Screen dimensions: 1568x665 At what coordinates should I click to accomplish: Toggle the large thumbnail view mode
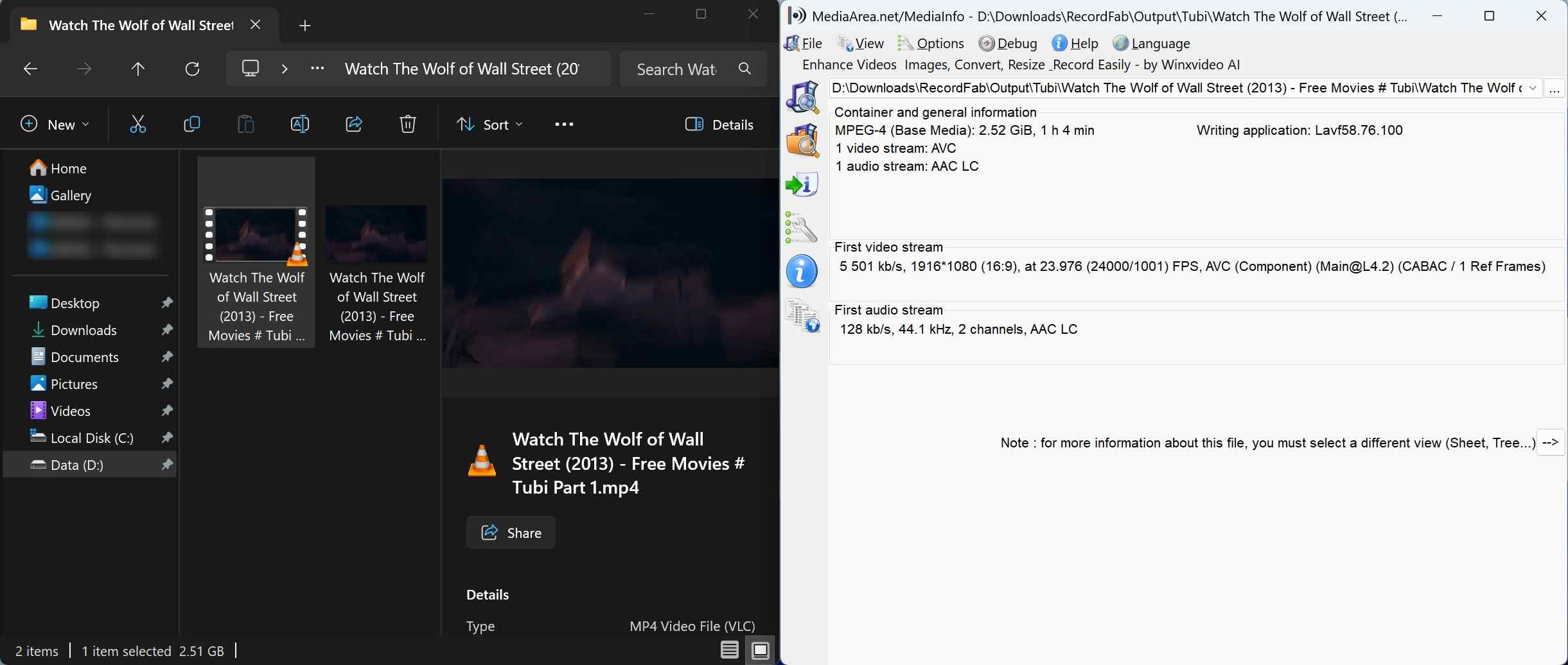pos(760,650)
